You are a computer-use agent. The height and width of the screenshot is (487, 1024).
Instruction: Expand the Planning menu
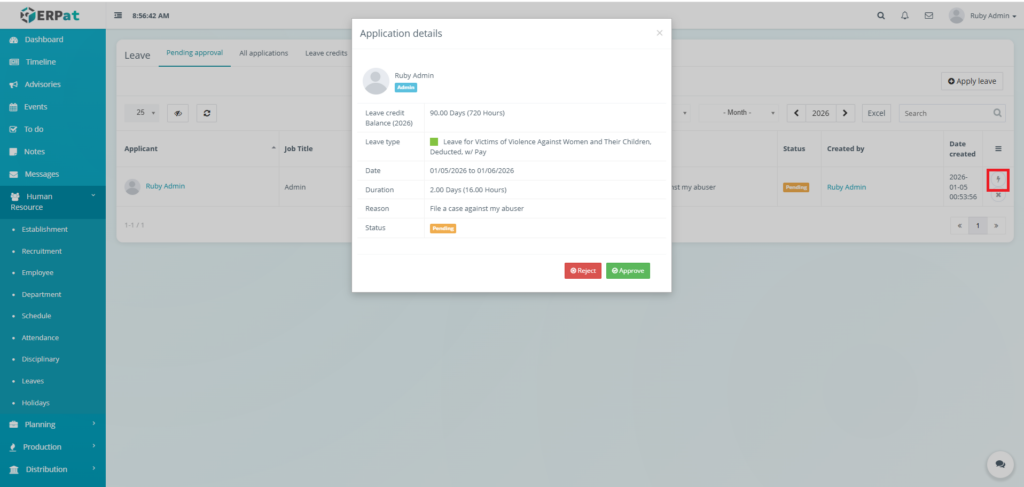[53, 424]
